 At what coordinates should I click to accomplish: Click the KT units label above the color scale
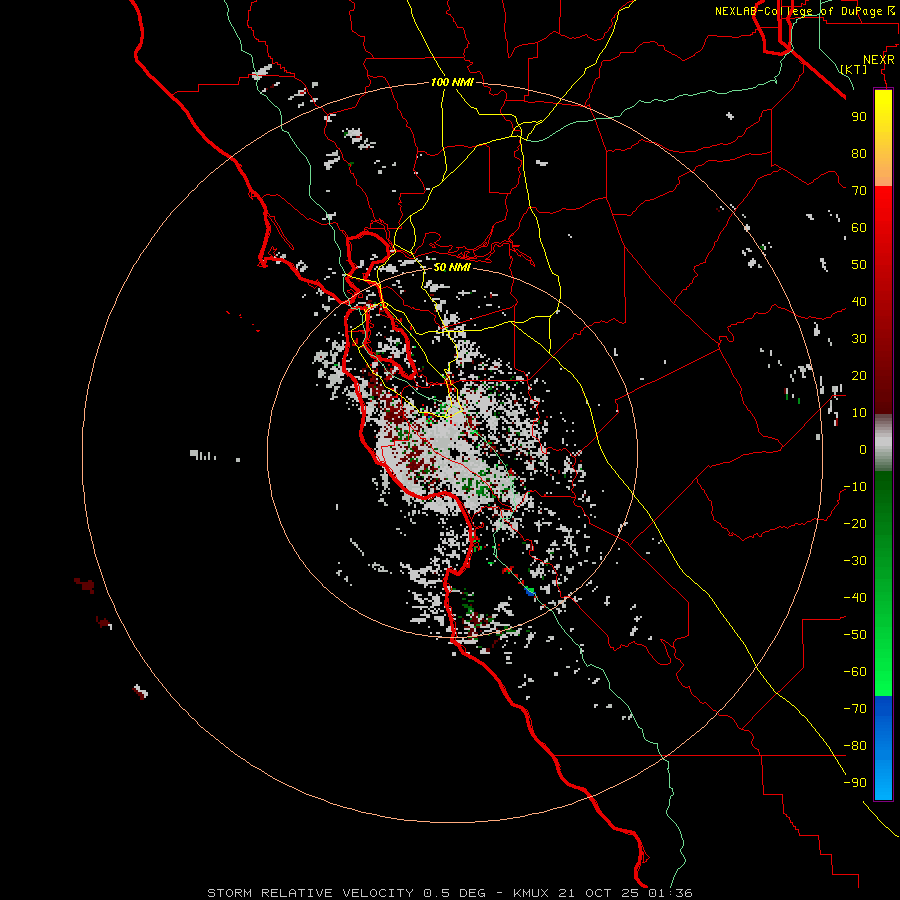click(854, 69)
